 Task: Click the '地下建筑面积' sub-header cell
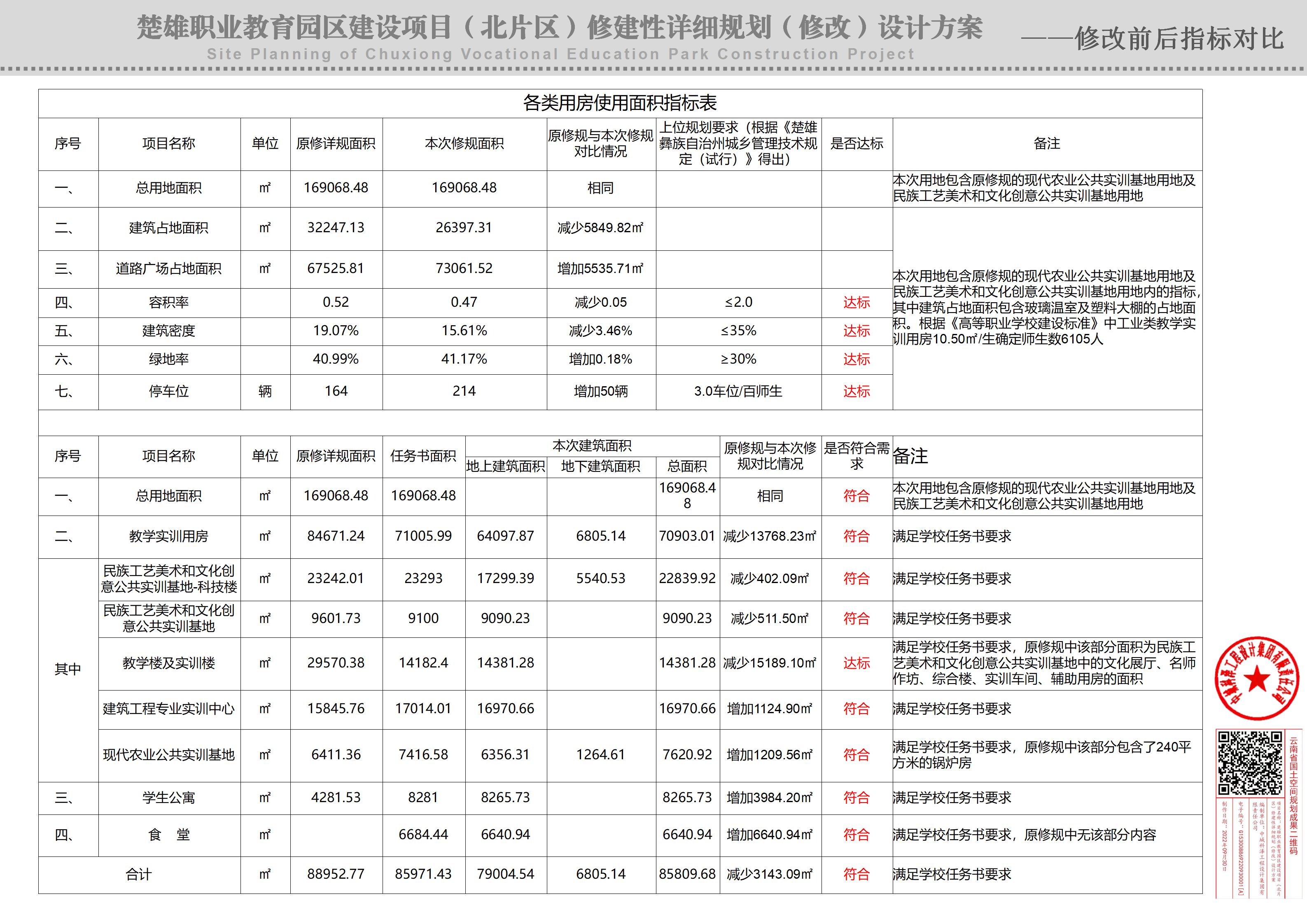600,467
